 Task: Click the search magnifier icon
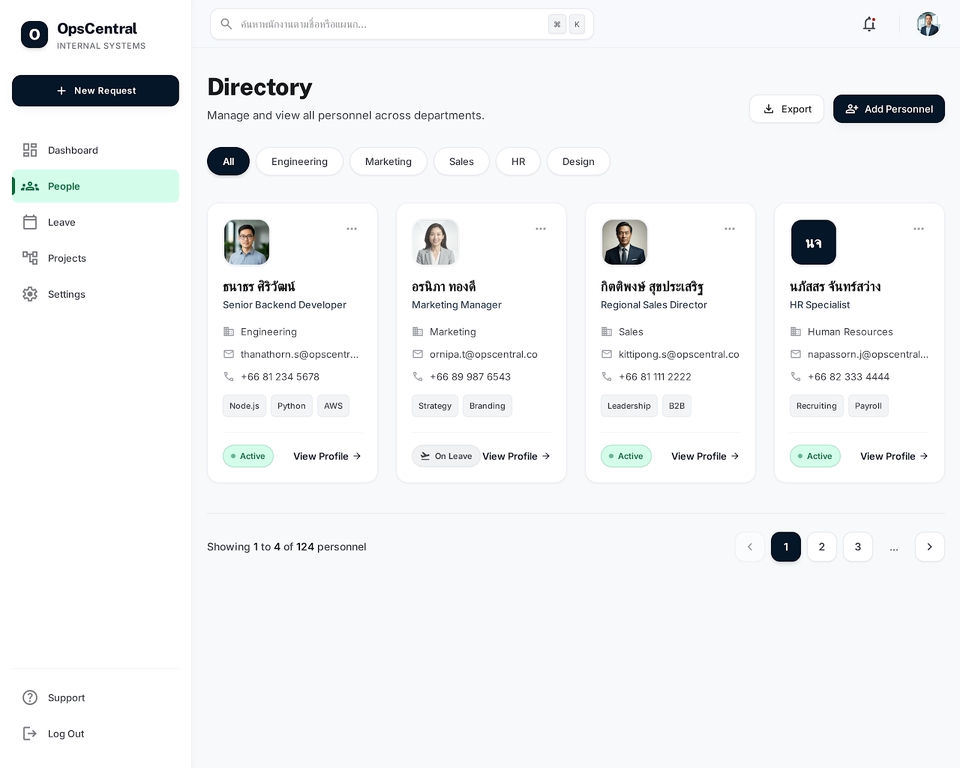click(x=226, y=24)
